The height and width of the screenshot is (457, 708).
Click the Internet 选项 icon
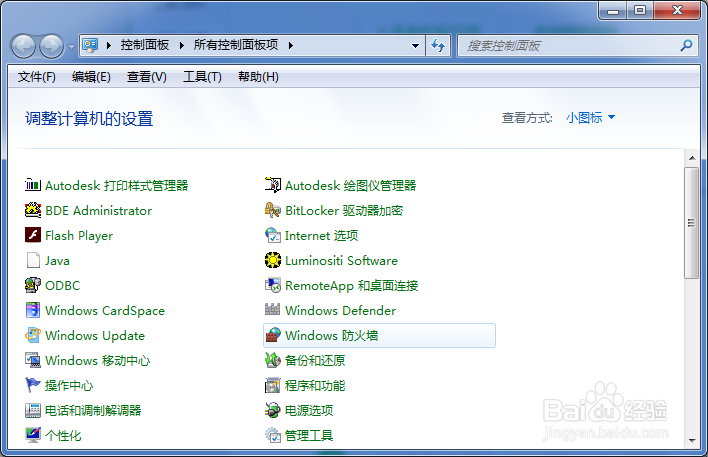(272, 235)
